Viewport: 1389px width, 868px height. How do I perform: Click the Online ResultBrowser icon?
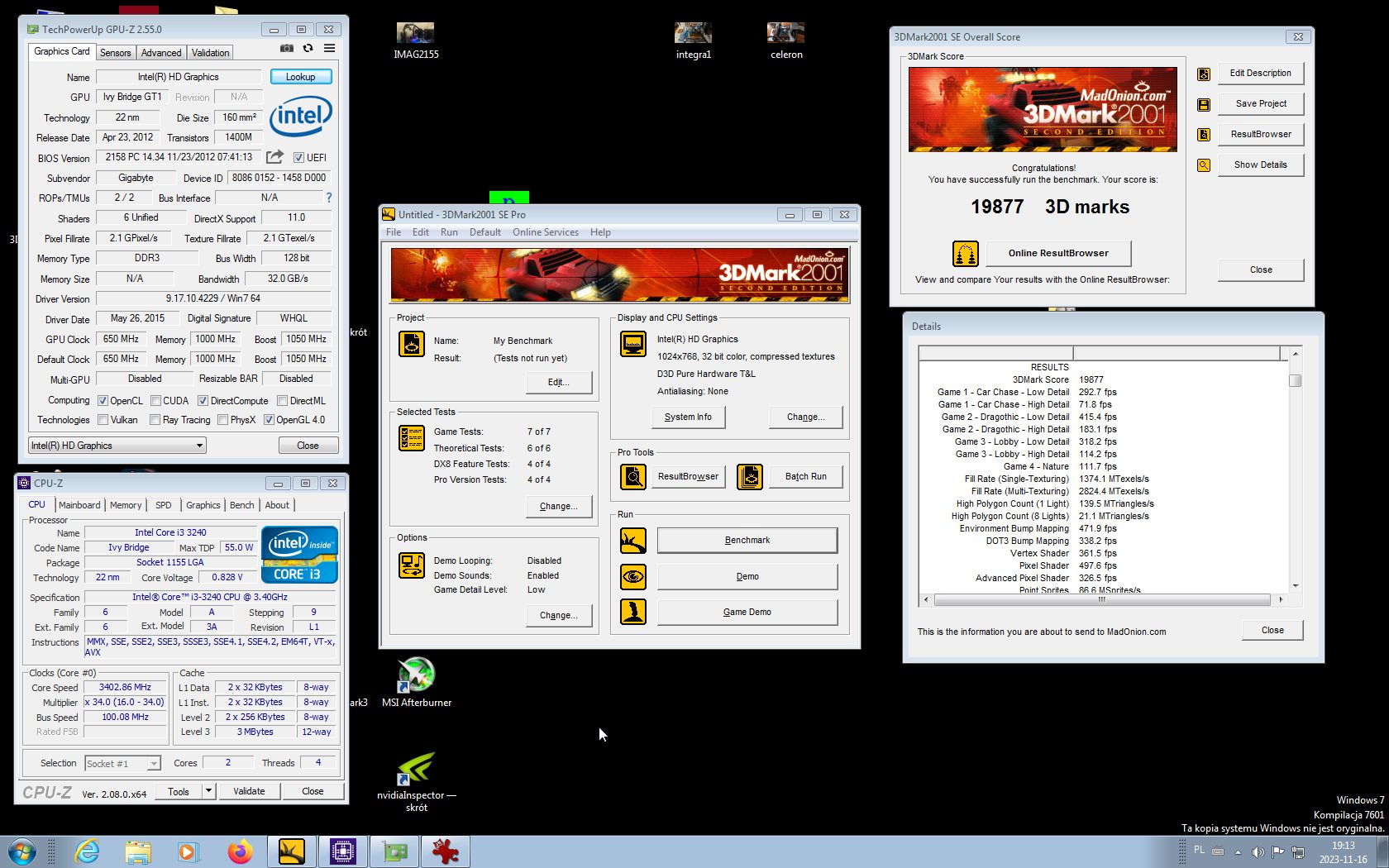pos(965,254)
